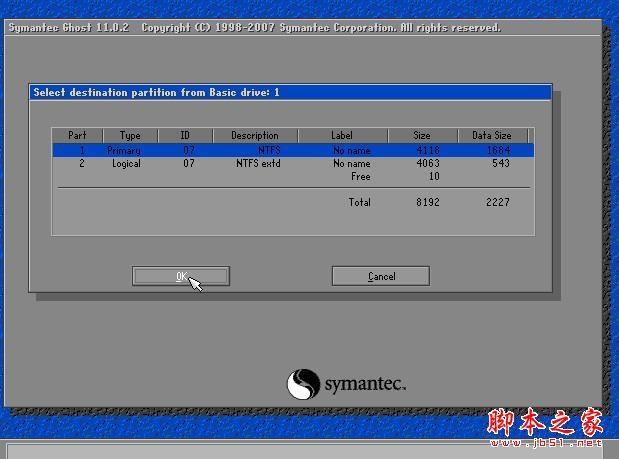Click the Total row showing 8192
Screen dimensions: 619x459
coord(429,202)
